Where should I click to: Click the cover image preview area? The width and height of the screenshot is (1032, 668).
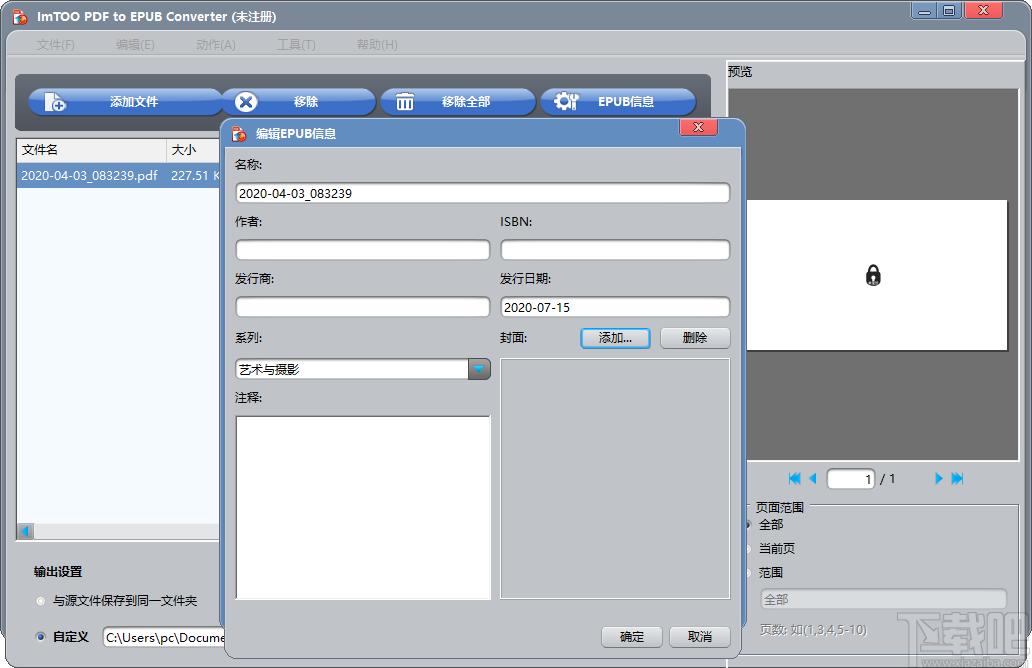click(615, 479)
